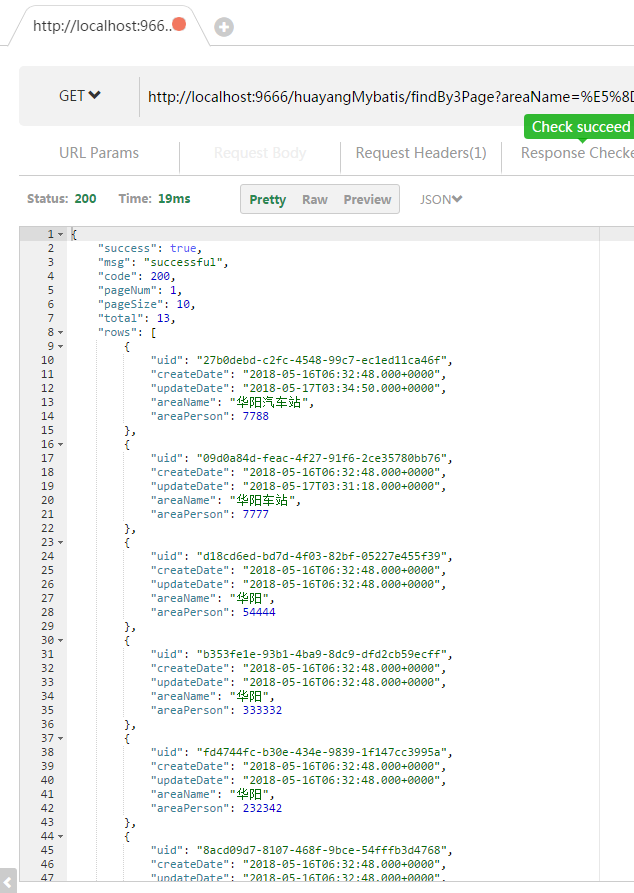Click the status value 200

click(85, 199)
